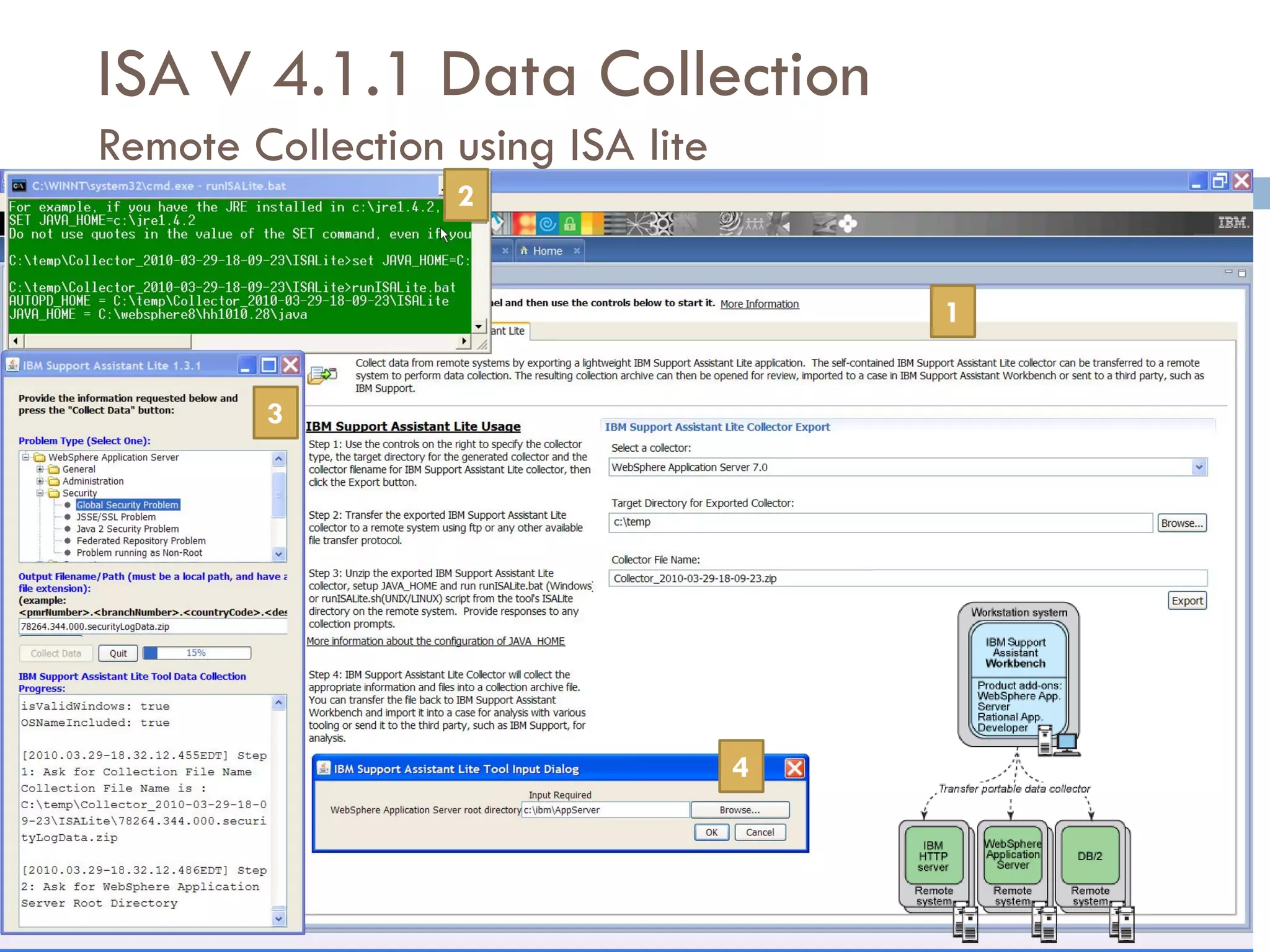The image size is (1270, 952).
Task: Click the Problem Type tree scroll-up arrow
Action: [279, 459]
